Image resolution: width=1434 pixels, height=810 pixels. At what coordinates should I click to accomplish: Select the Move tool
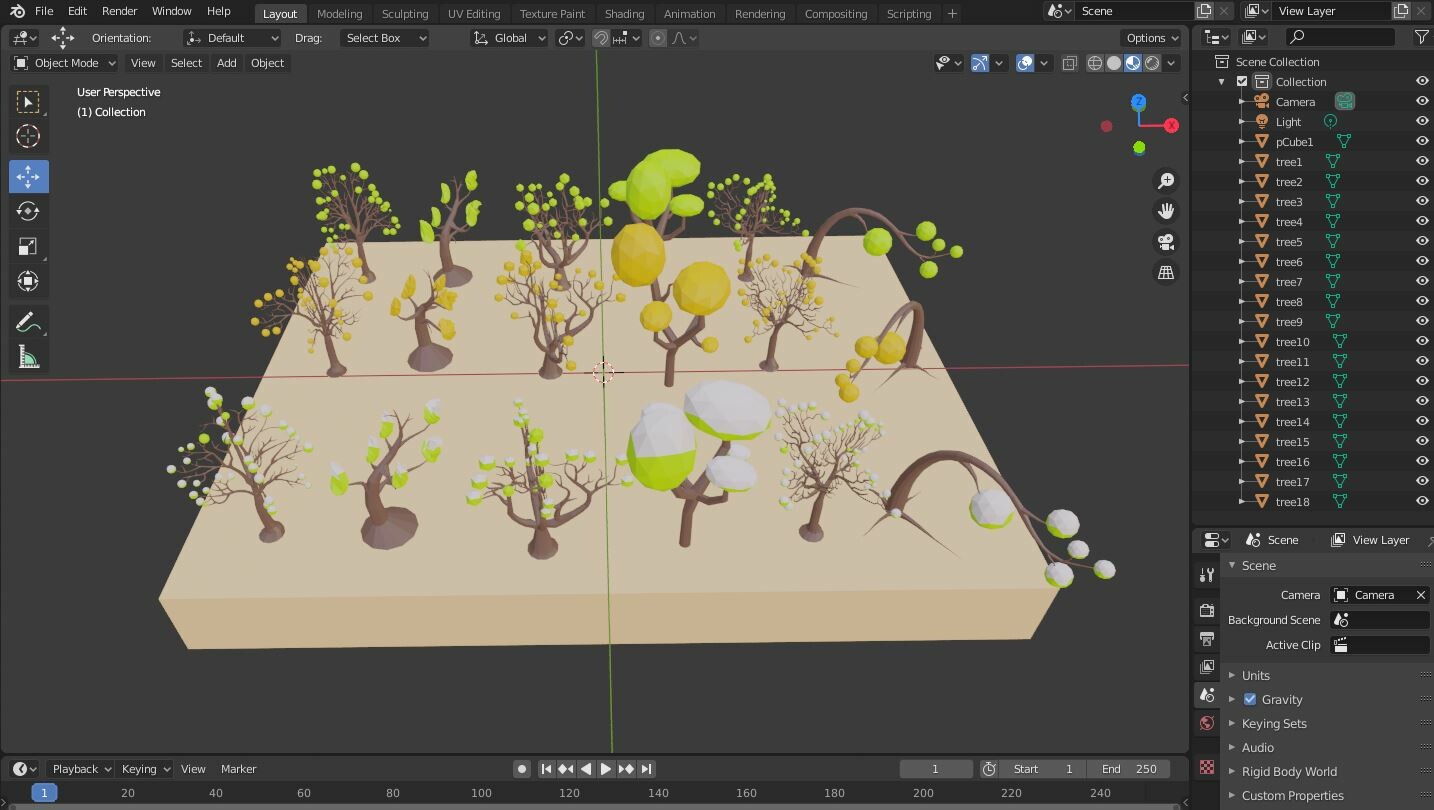point(29,176)
